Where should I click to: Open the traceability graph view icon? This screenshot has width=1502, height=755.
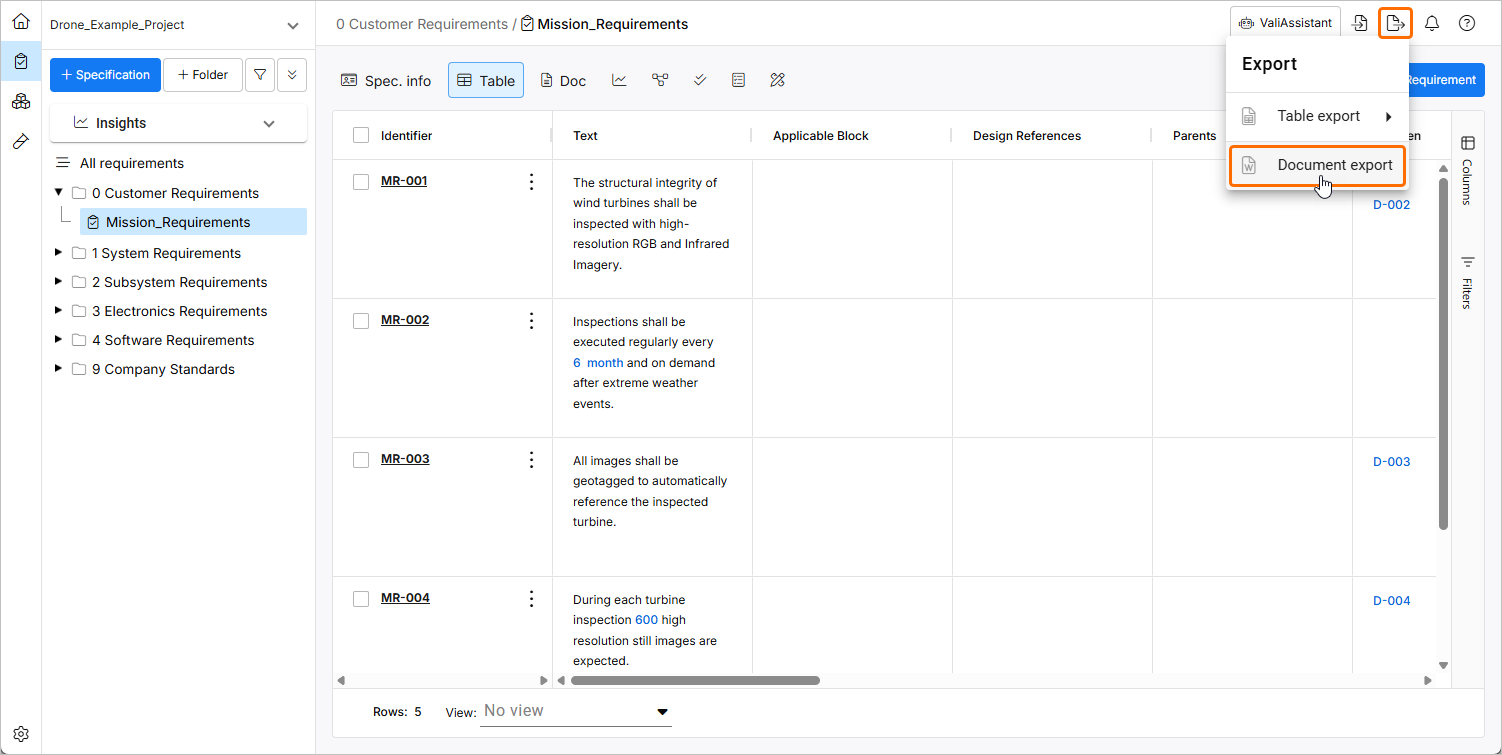(660, 80)
